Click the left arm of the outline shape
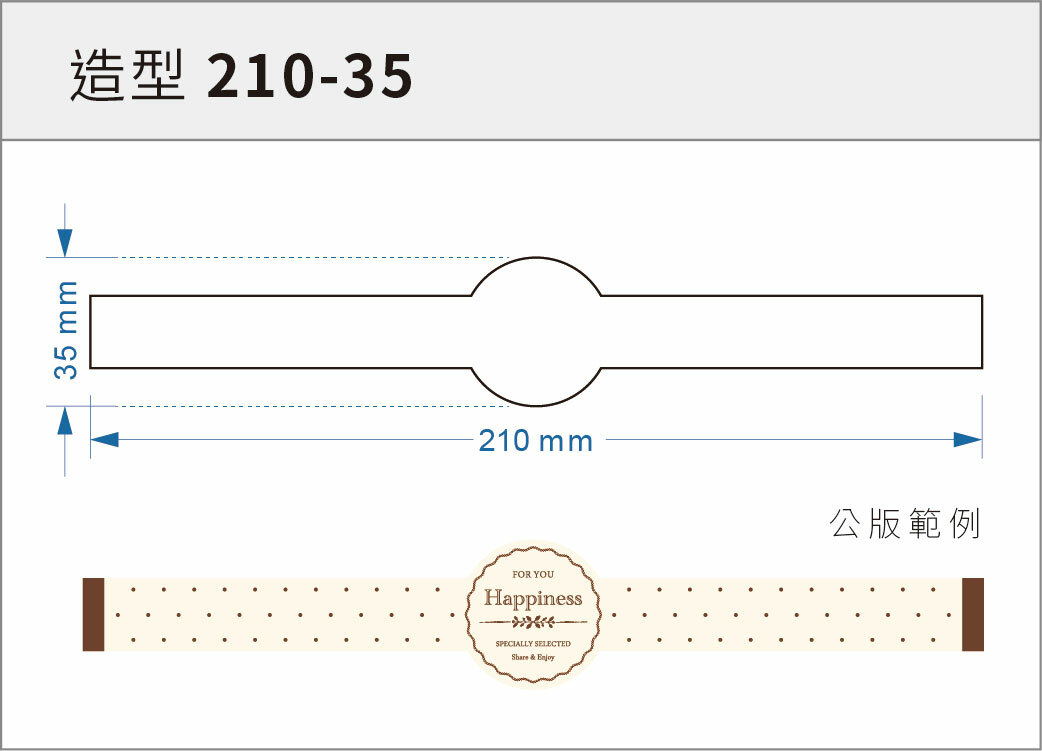The image size is (1042, 751). click(280, 331)
